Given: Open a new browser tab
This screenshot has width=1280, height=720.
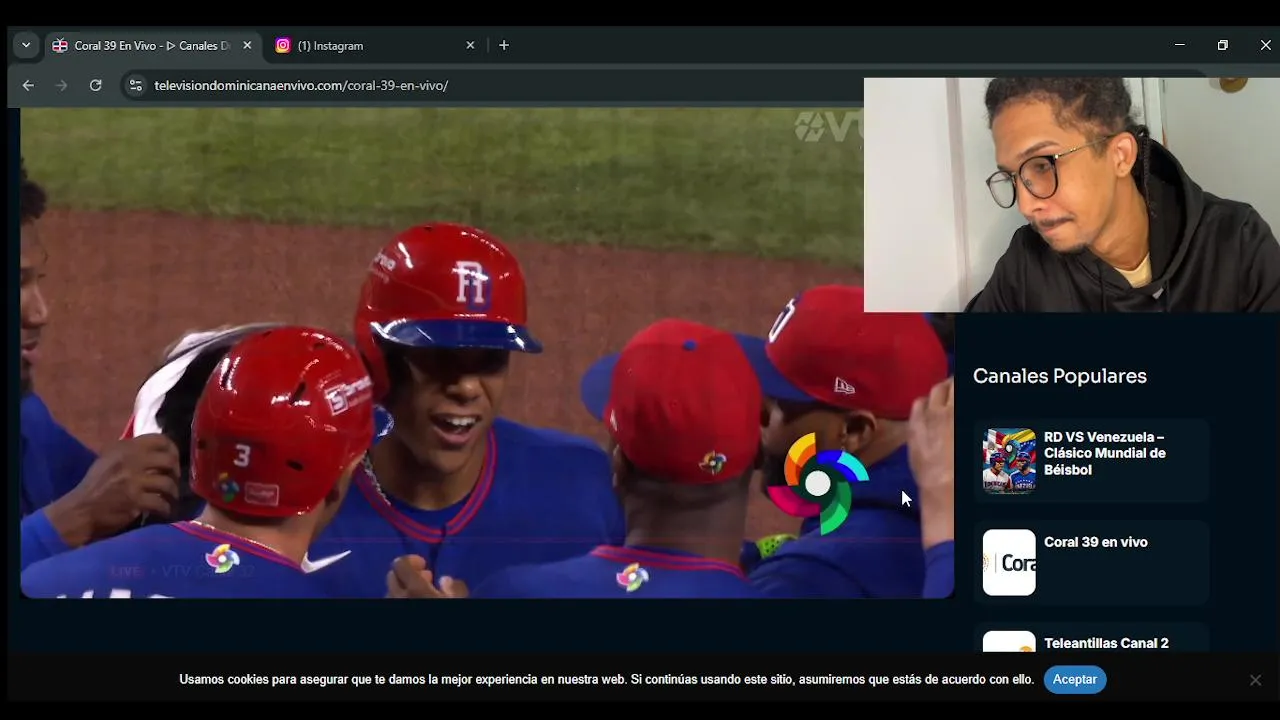Looking at the screenshot, I should pos(504,45).
